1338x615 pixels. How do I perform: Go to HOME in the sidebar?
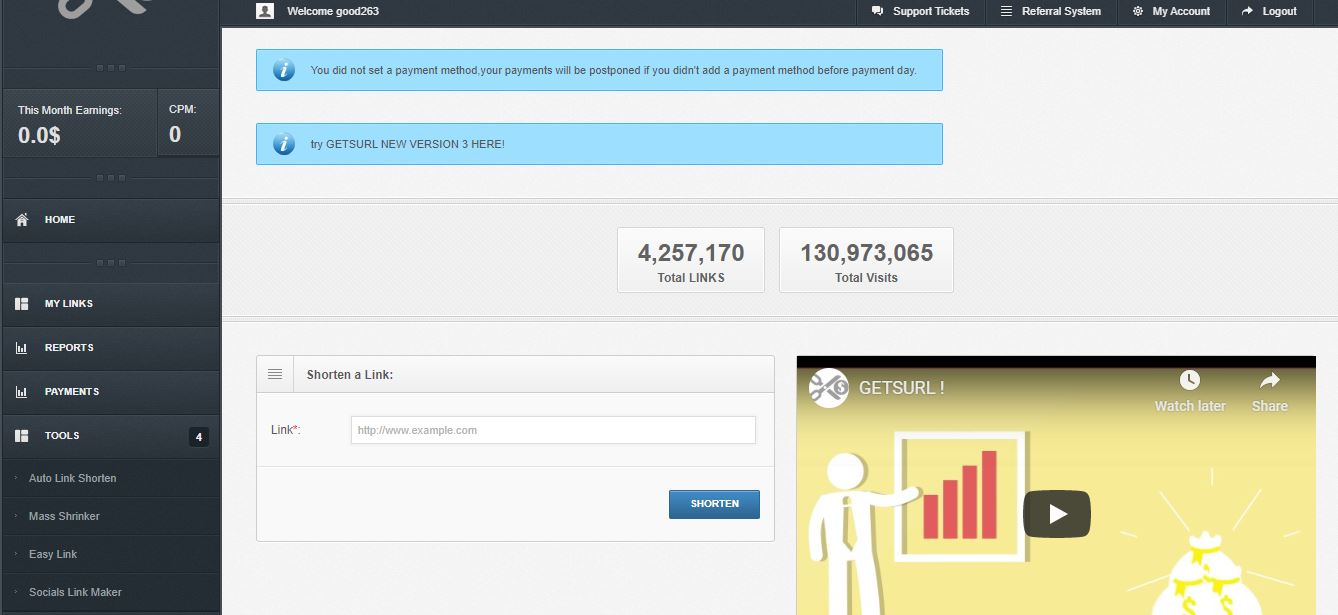point(111,220)
